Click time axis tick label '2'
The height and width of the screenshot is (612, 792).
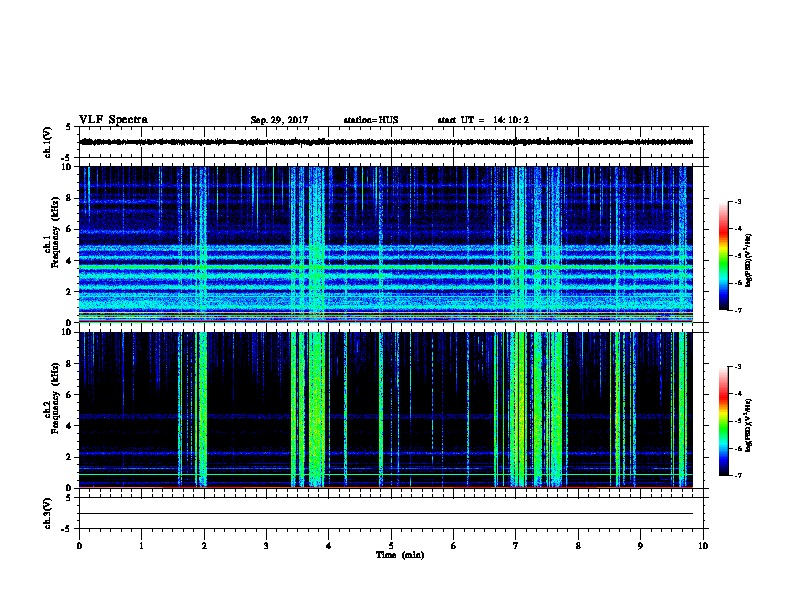coord(204,546)
